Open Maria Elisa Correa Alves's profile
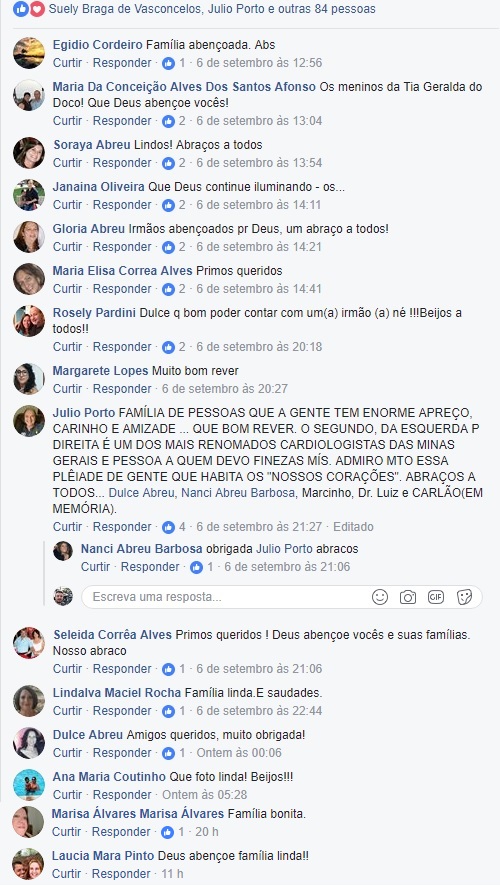 coord(123,271)
